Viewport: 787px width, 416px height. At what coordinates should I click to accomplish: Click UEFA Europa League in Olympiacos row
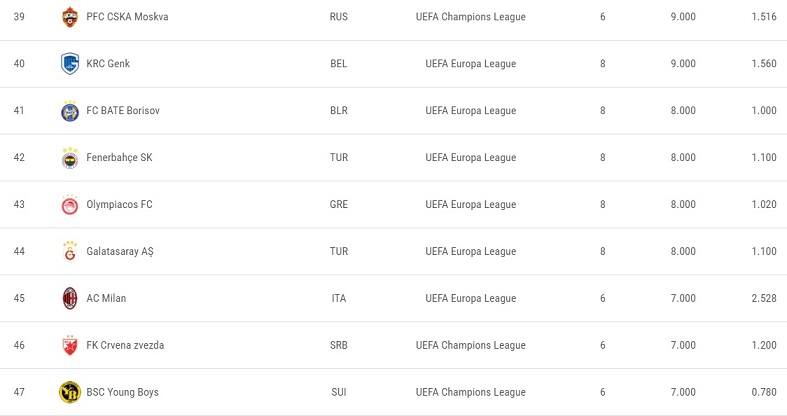[x=470, y=204]
